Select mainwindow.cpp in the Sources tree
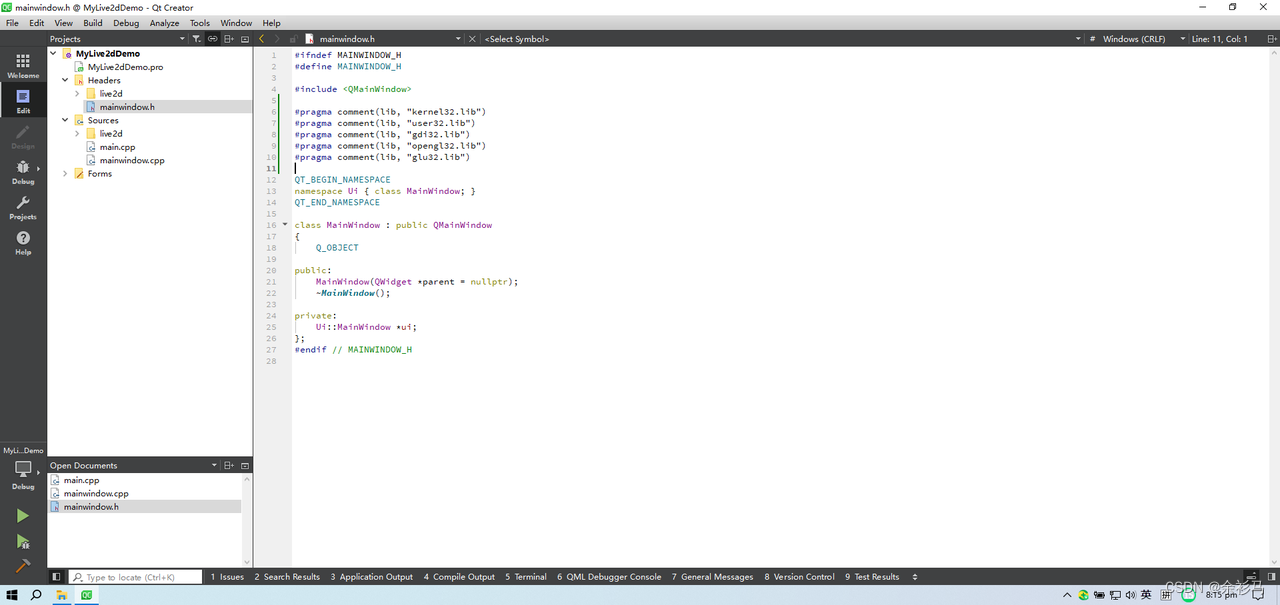Screen dimensions: 1280x605 (132, 160)
